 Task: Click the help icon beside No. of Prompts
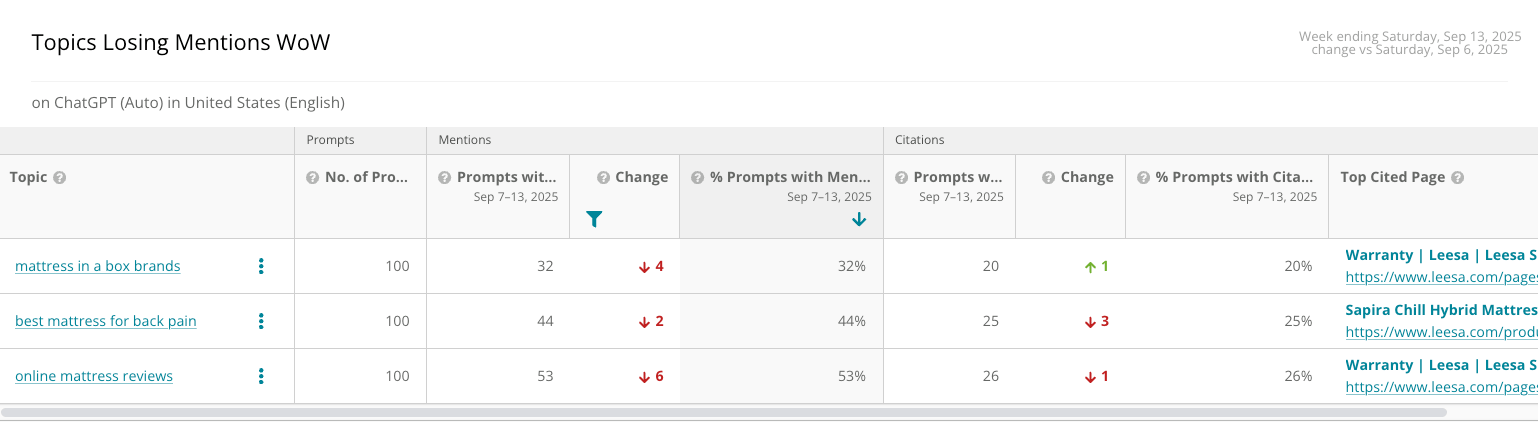click(313, 178)
